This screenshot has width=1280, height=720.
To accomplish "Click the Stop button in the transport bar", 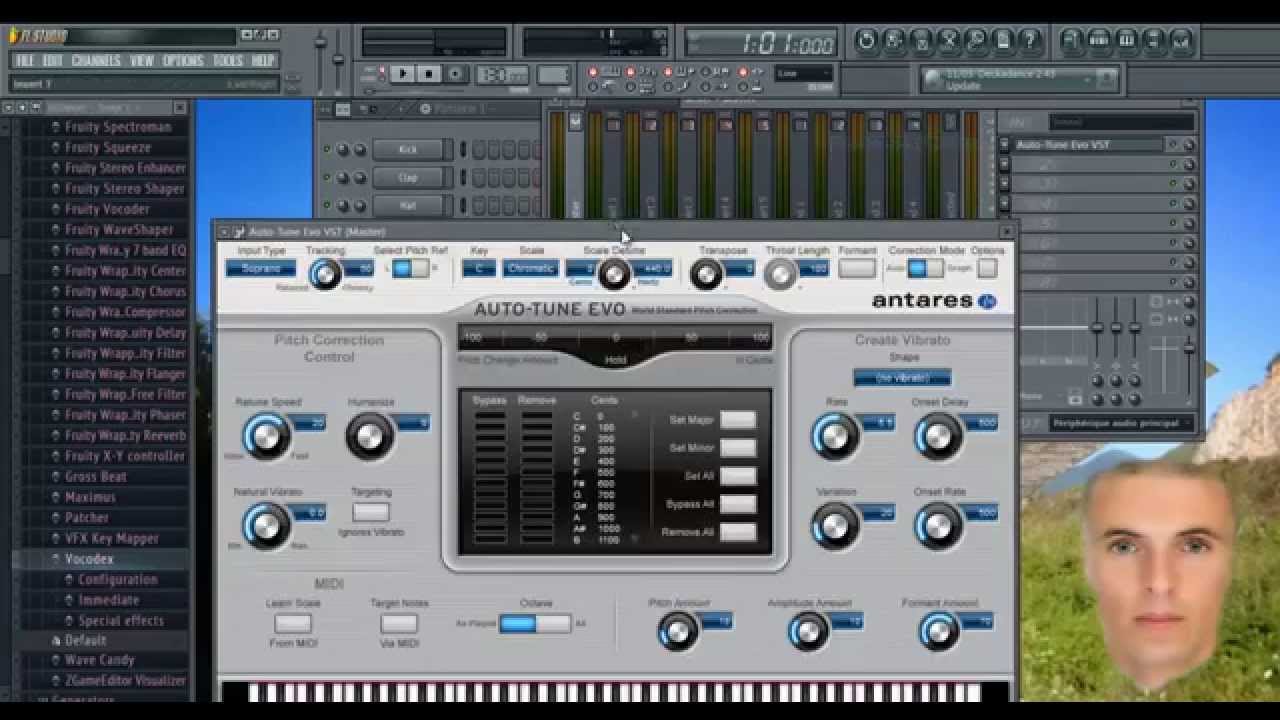I will pos(429,74).
